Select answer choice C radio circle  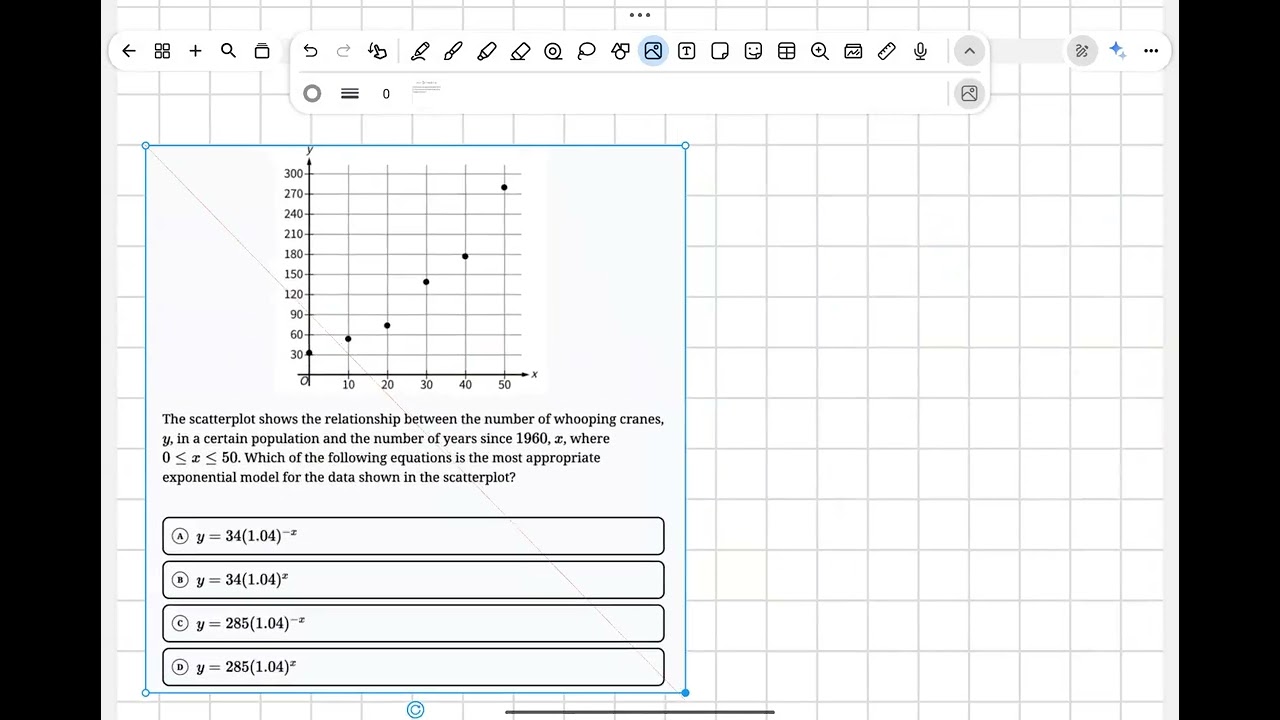pyautogui.click(x=180, y=623)
